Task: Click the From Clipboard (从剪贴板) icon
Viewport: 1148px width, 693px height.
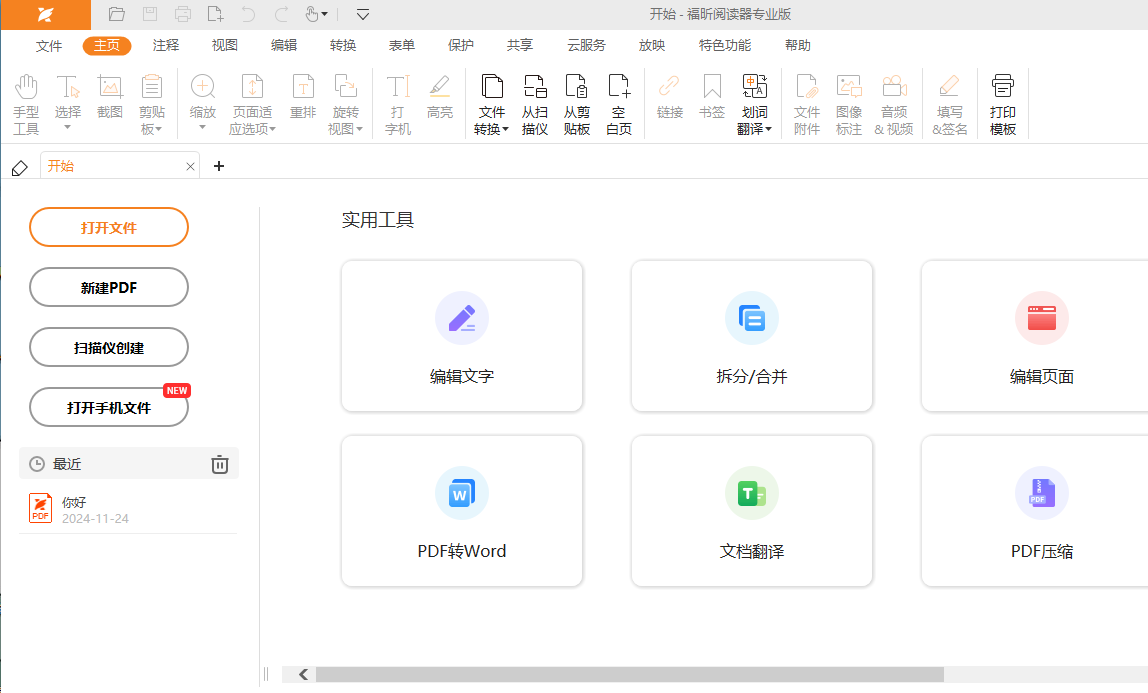Action: point(577,104)
